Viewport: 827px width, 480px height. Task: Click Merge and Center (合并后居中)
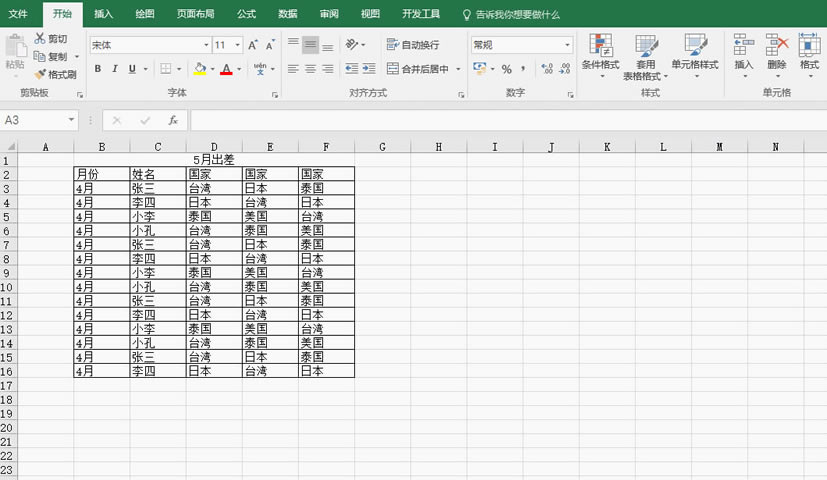coord(424,69)
